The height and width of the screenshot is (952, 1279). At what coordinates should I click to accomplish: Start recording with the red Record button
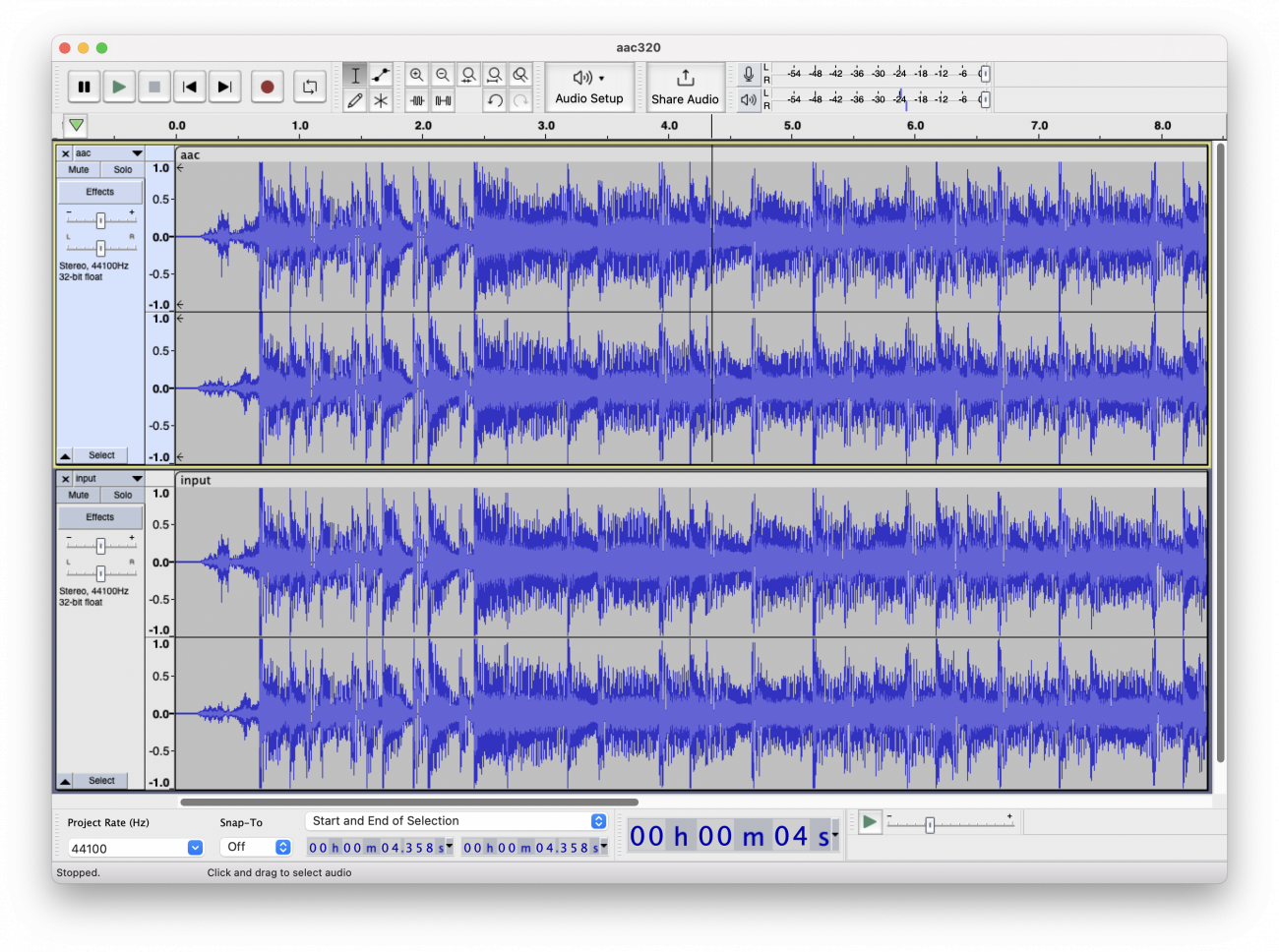pos(267,87)
